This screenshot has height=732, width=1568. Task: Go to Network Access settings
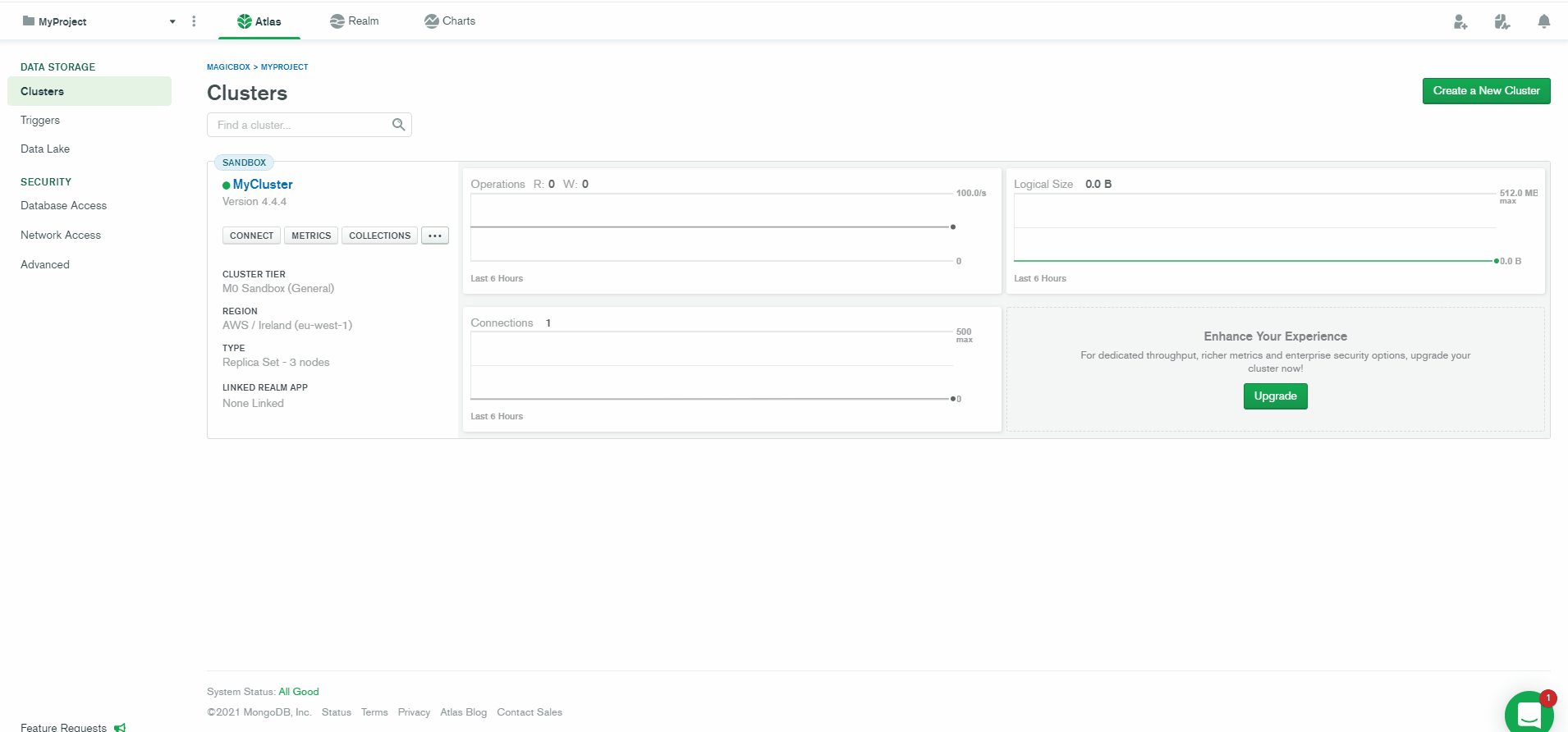pos(61,235)
